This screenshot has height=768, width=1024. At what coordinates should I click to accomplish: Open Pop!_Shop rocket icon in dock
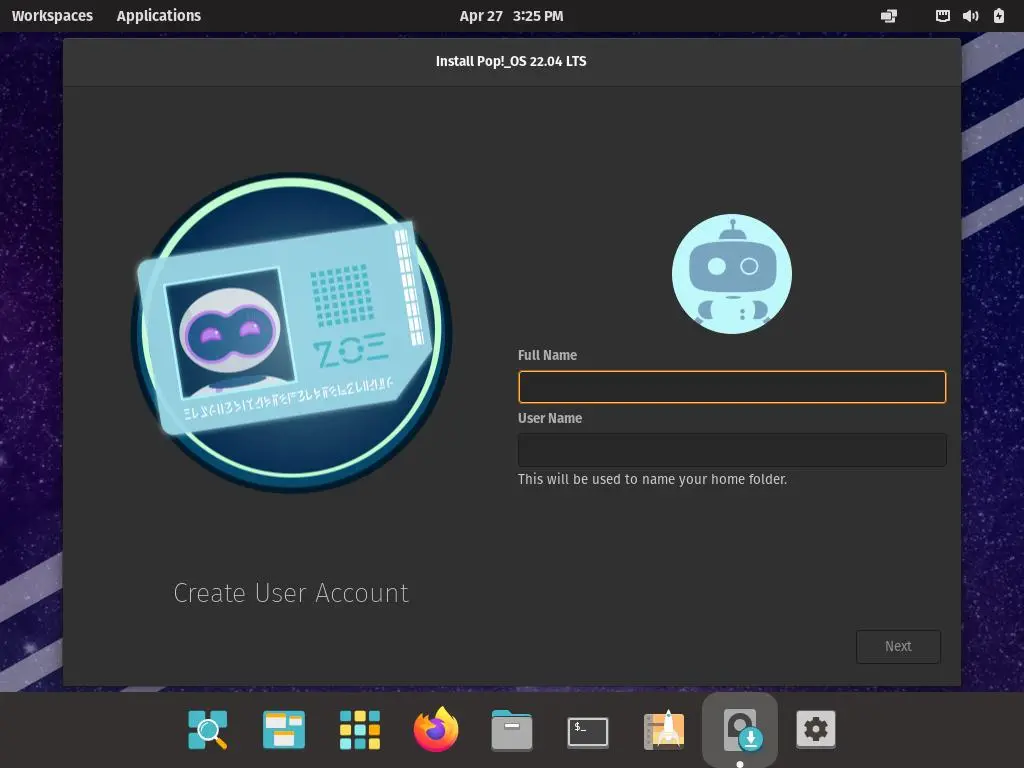(664, 730)
